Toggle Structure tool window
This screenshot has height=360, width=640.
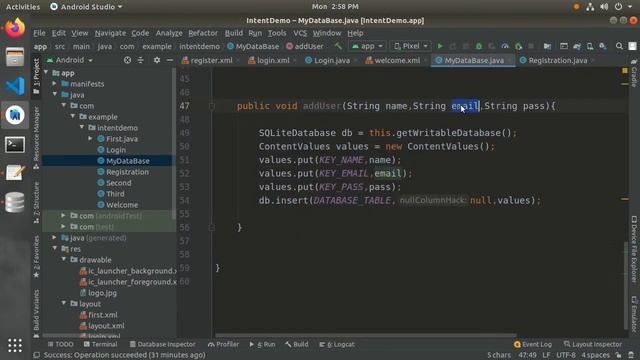[36, 202]
